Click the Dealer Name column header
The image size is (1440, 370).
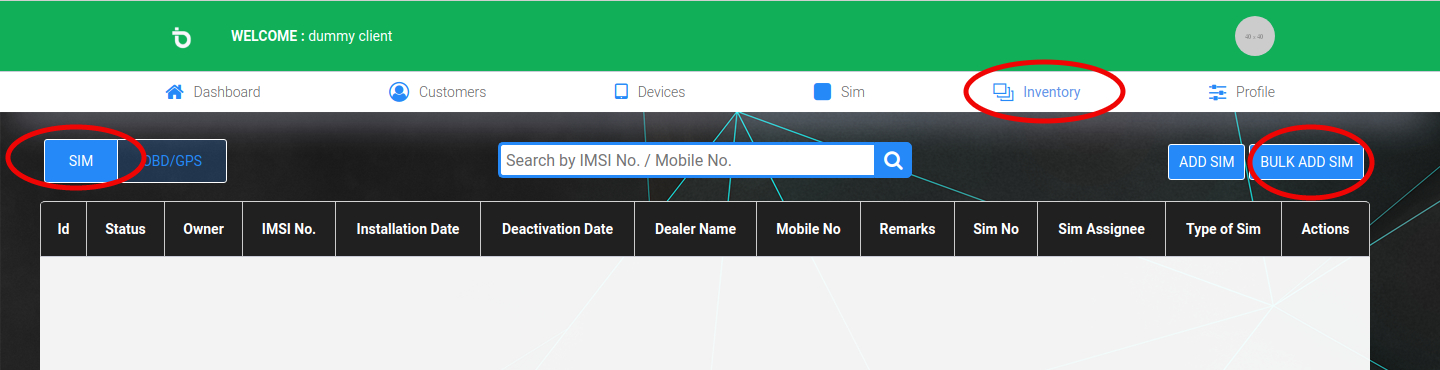pos(695,229)
